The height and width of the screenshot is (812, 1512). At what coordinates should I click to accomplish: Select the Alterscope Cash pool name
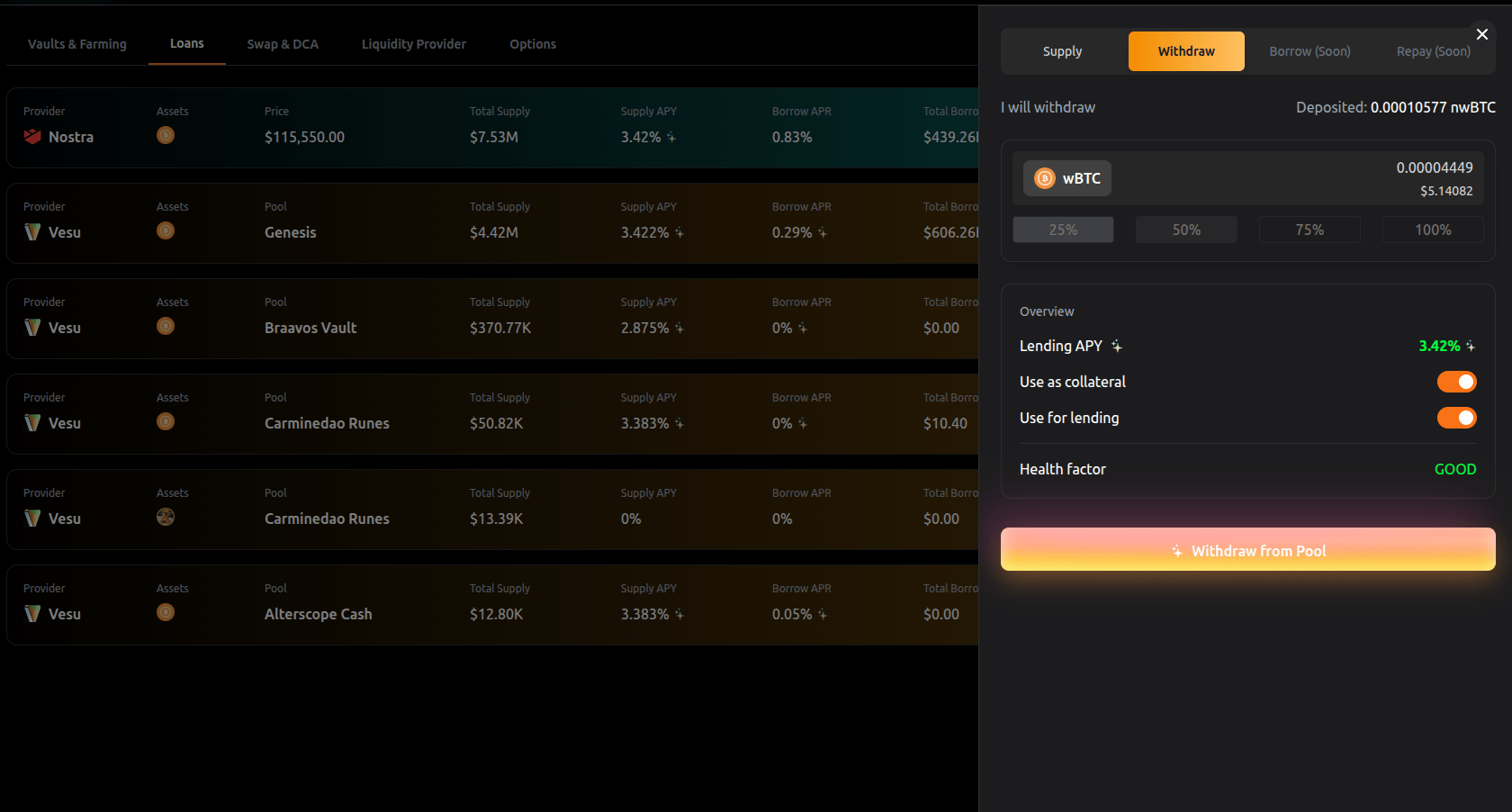click(x=319, y=614)
